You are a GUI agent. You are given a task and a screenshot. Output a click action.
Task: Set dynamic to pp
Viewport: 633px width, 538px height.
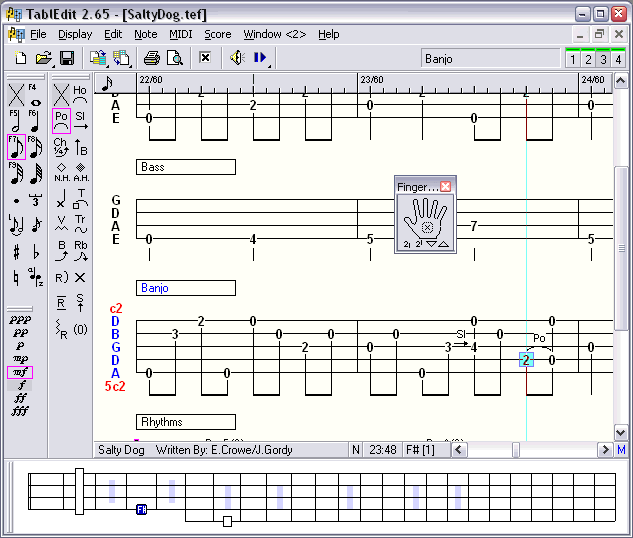tap(20, 333)
